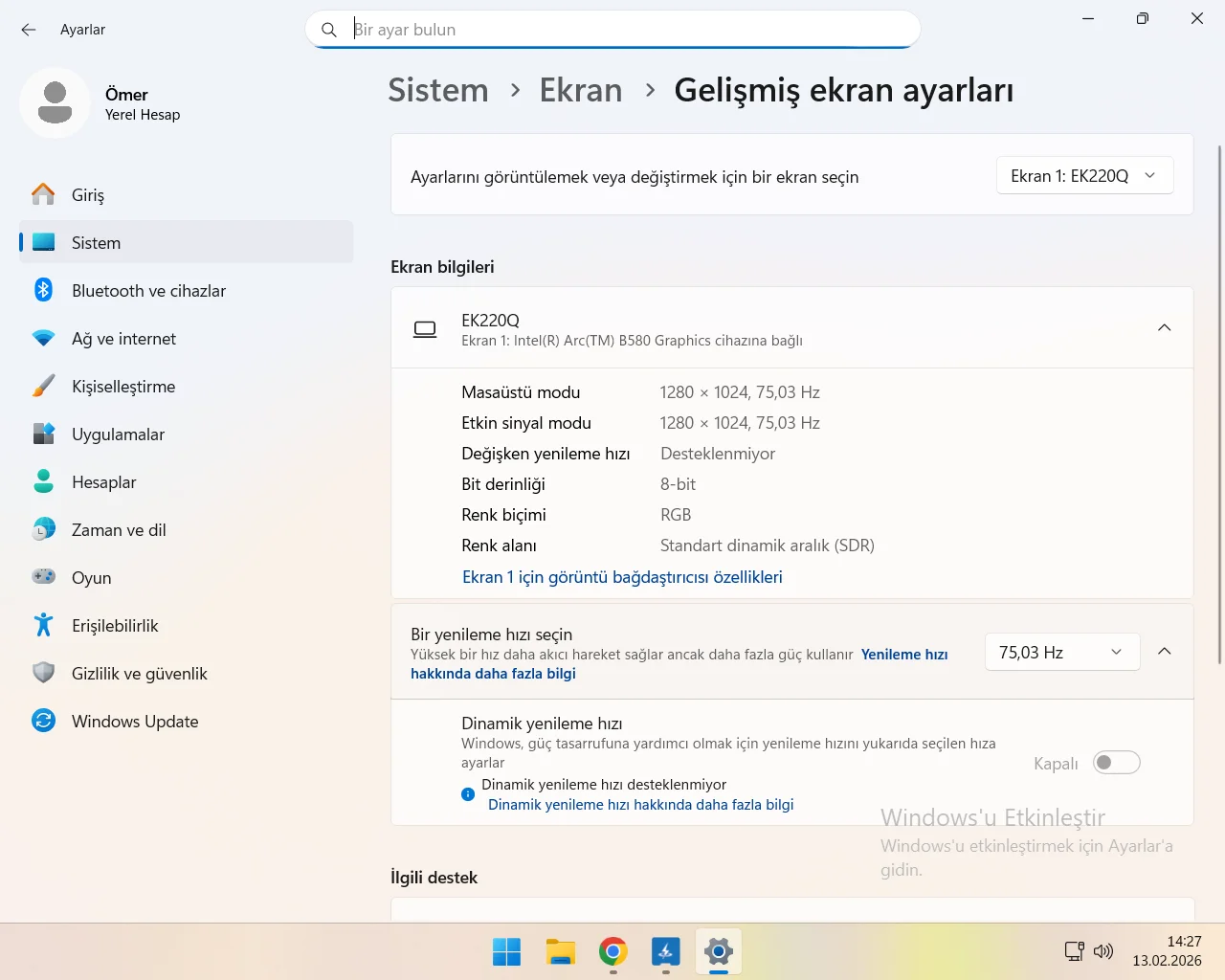Click the Ömer Yerel Hesap name
The height and width of the screenshot is (980, 1225).
click(x=143, y=103)
